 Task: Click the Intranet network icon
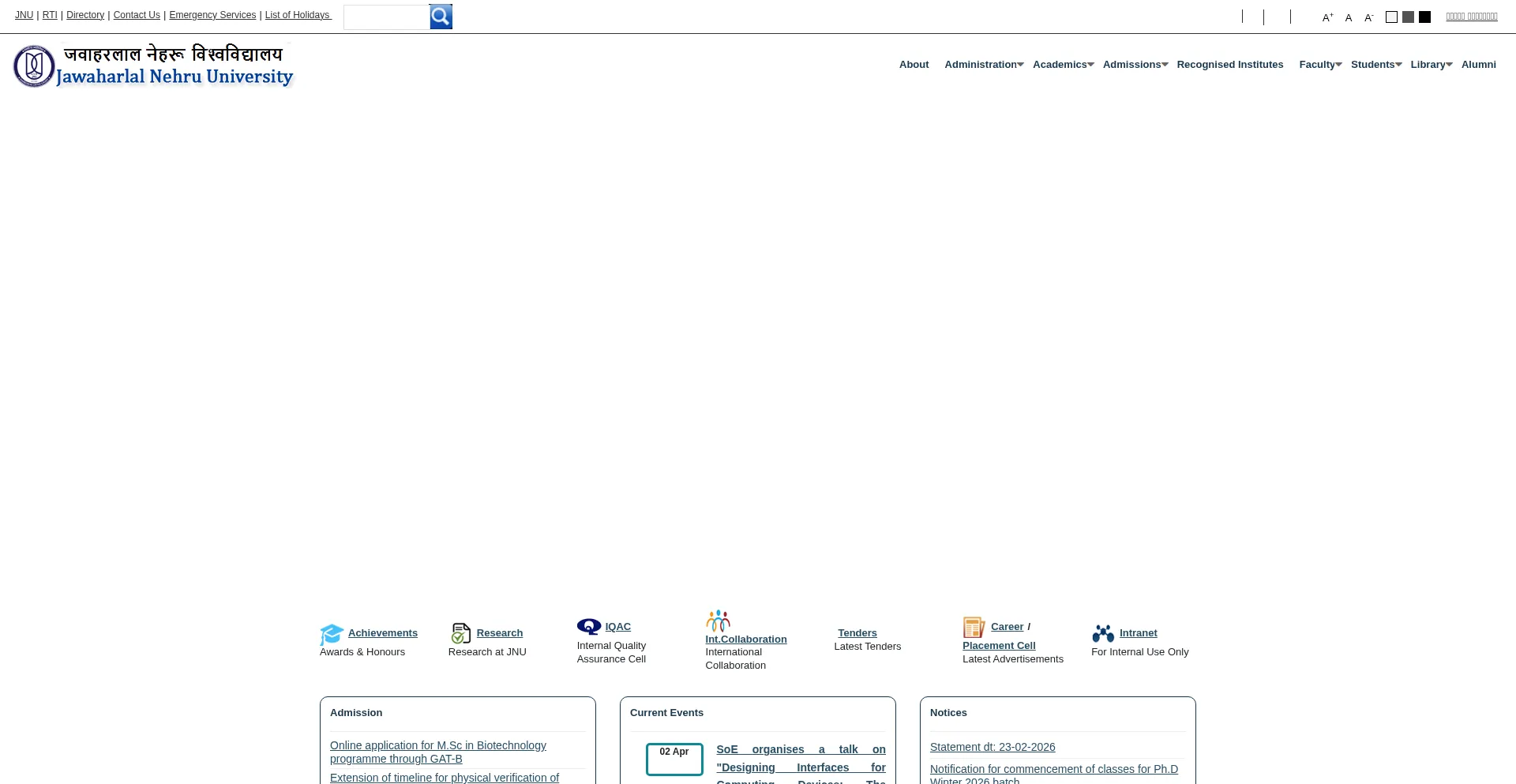point(1103,633)
